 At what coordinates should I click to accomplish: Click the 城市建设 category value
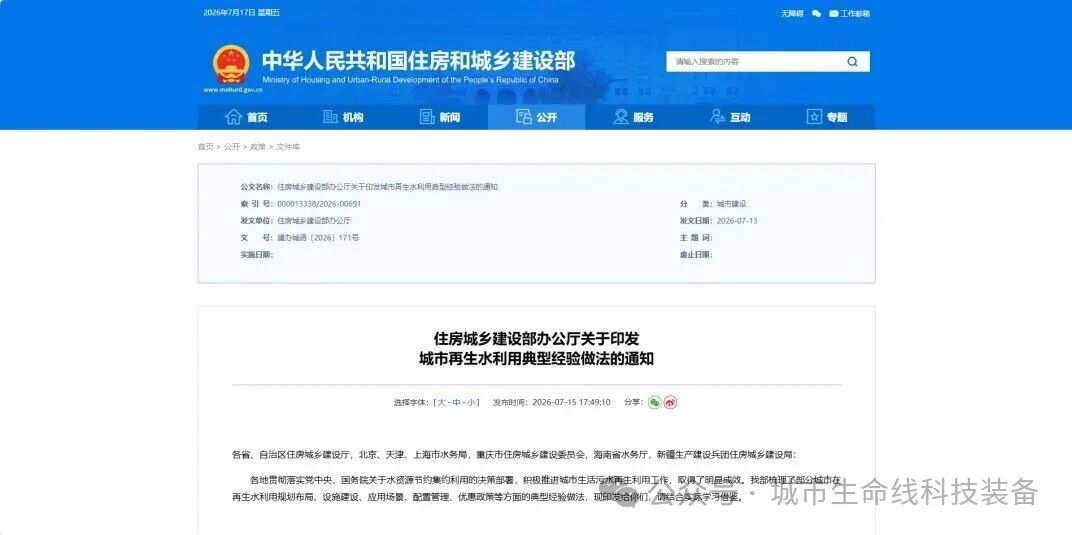click(x=731, y=204)
